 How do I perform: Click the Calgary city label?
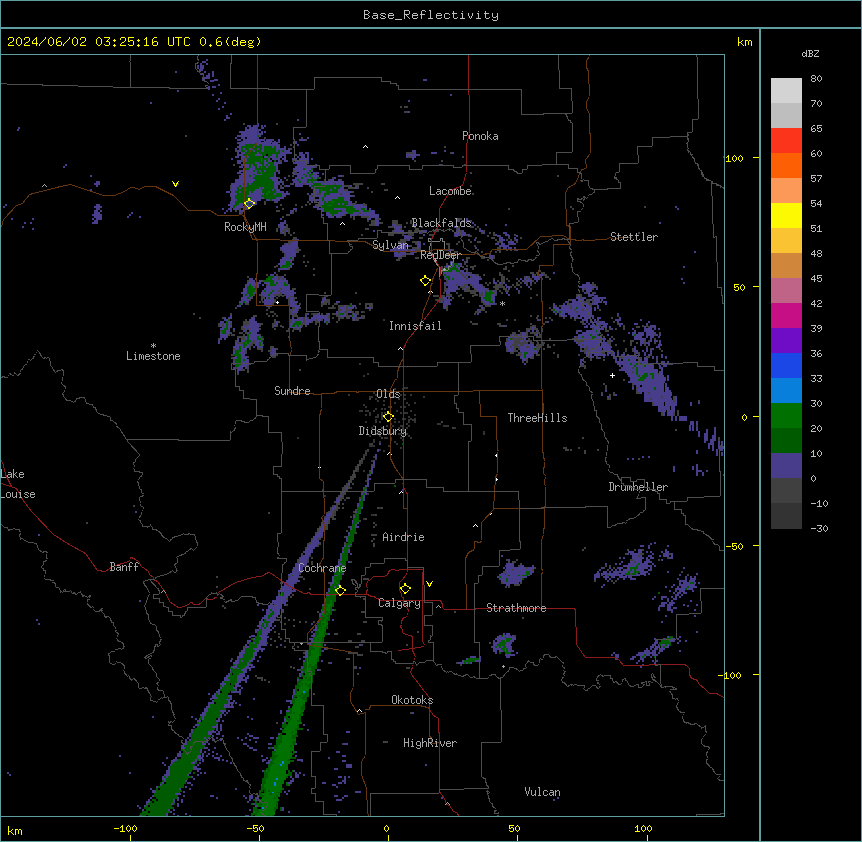(x=400, y=603)
